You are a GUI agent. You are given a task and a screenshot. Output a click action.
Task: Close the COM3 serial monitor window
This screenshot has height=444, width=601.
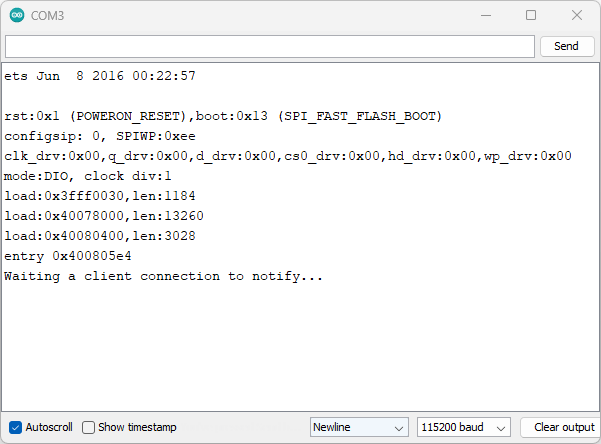tap(577, 16)
